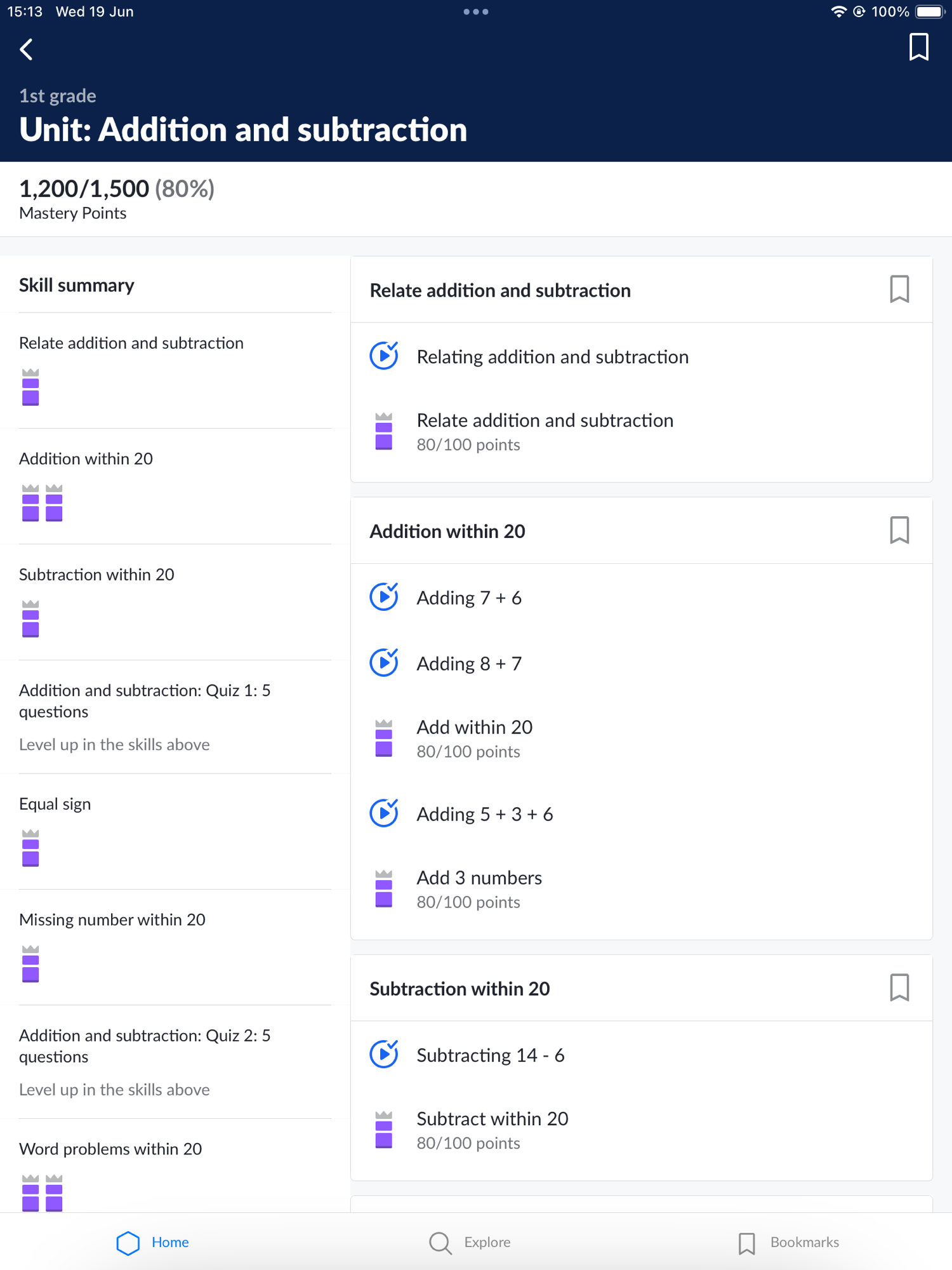Open Quiz 1 in the skill summary
This screenshot has height=1270, width=952.
click(145, 701)
